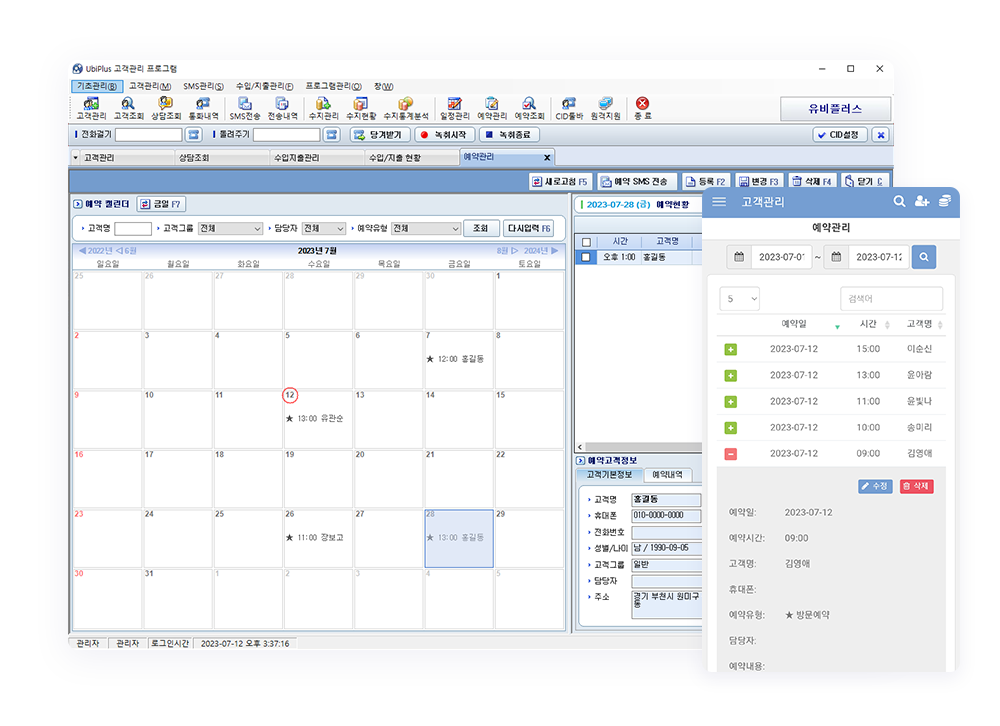Click the CID툴바 toolbar icon
The width and height of the screenshot is (1000, 726).
(568, 108)
